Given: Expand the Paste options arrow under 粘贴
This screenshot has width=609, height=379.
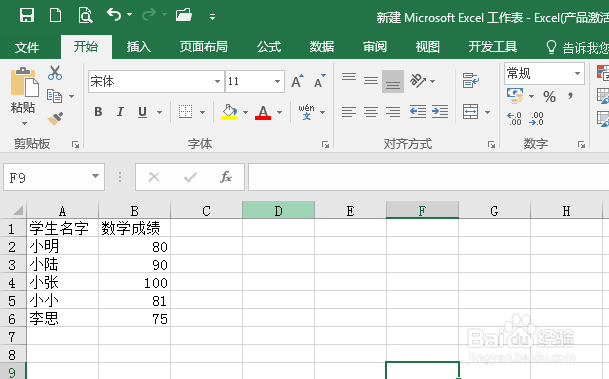Looking at the screenshot, I should point(24,123).
